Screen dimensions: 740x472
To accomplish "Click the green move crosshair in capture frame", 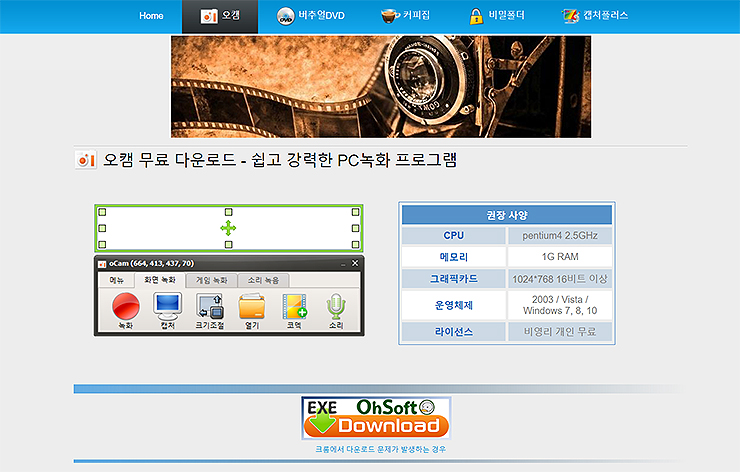I will [x=228, y=228].
